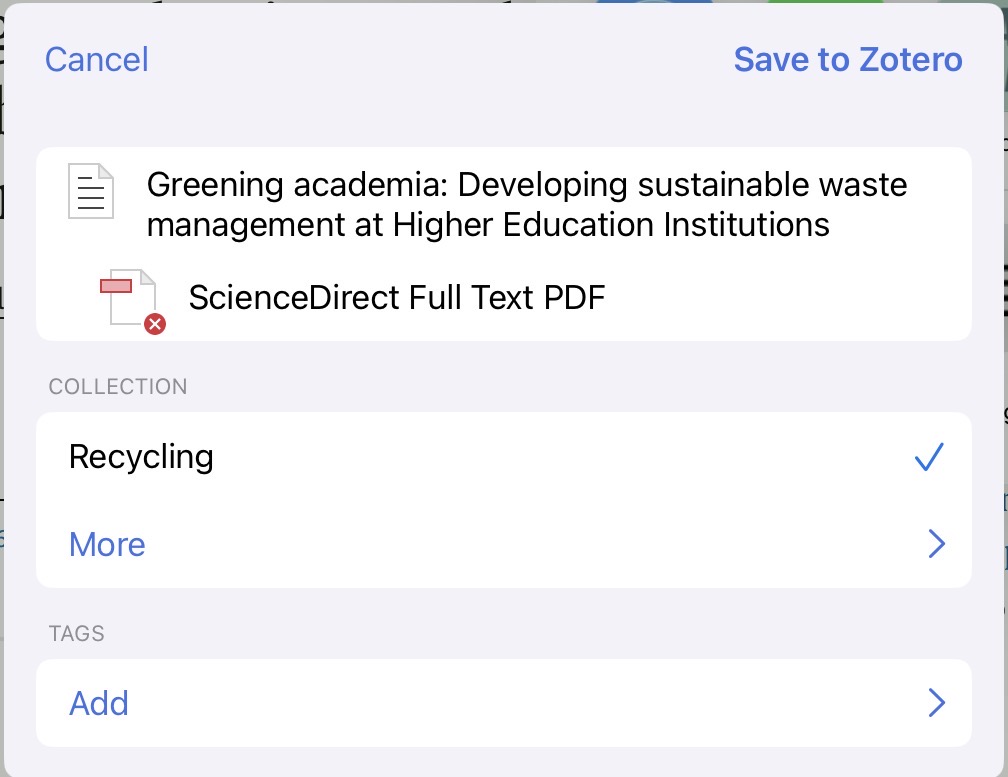Tap Add to add tags

[x=99, y=703]
